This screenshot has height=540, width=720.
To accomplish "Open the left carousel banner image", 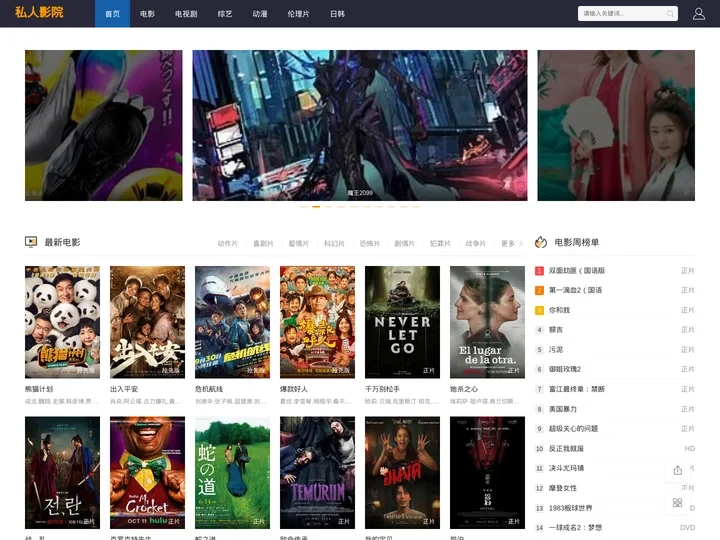I will (x=103, y=125).
